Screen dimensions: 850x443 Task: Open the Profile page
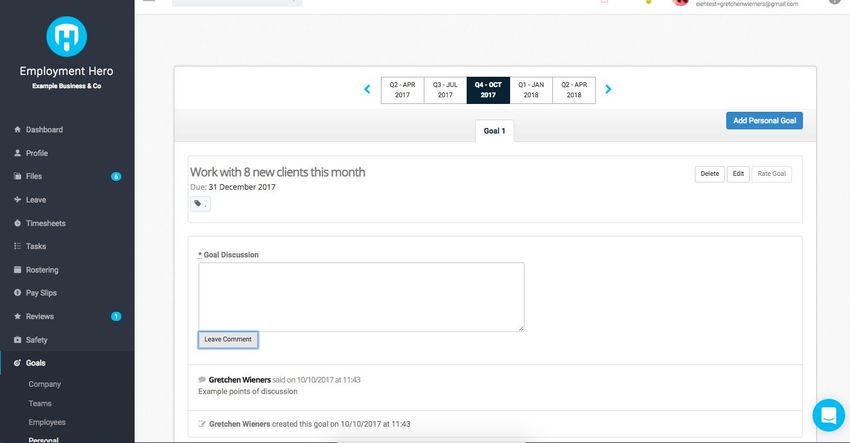point(37,153)
